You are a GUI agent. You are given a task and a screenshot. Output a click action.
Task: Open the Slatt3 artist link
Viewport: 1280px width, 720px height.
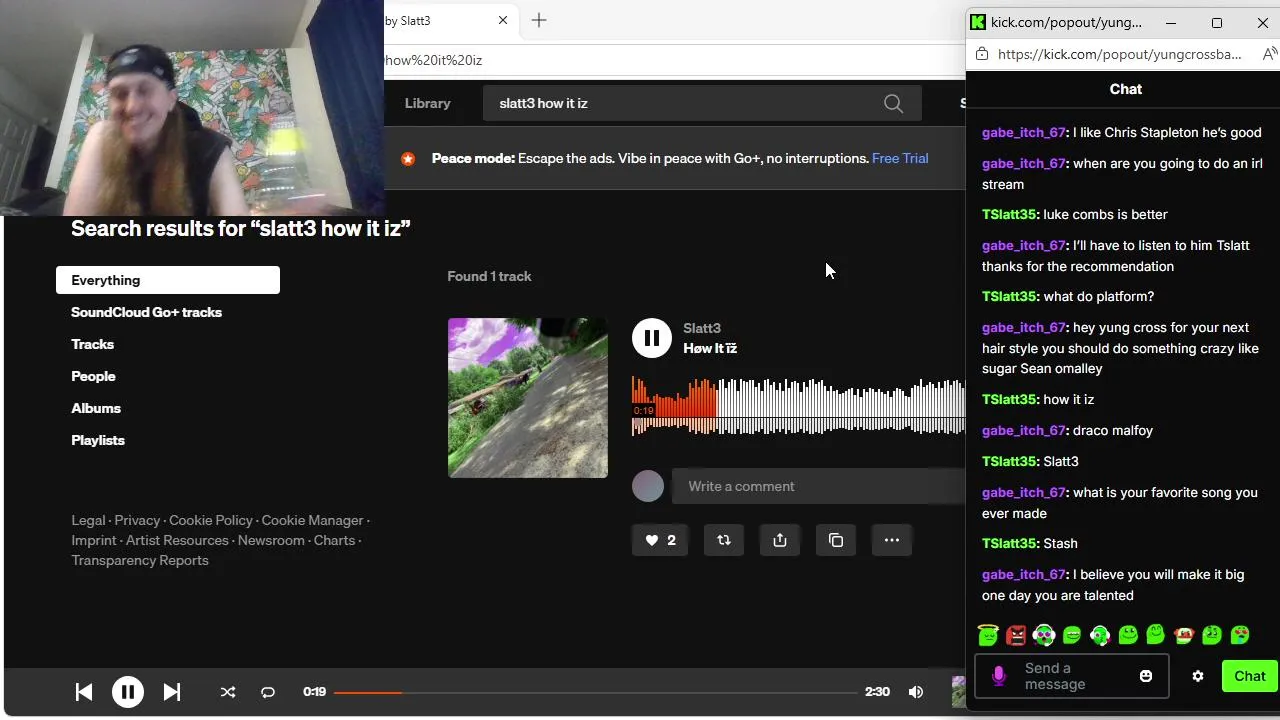[702, 328]
